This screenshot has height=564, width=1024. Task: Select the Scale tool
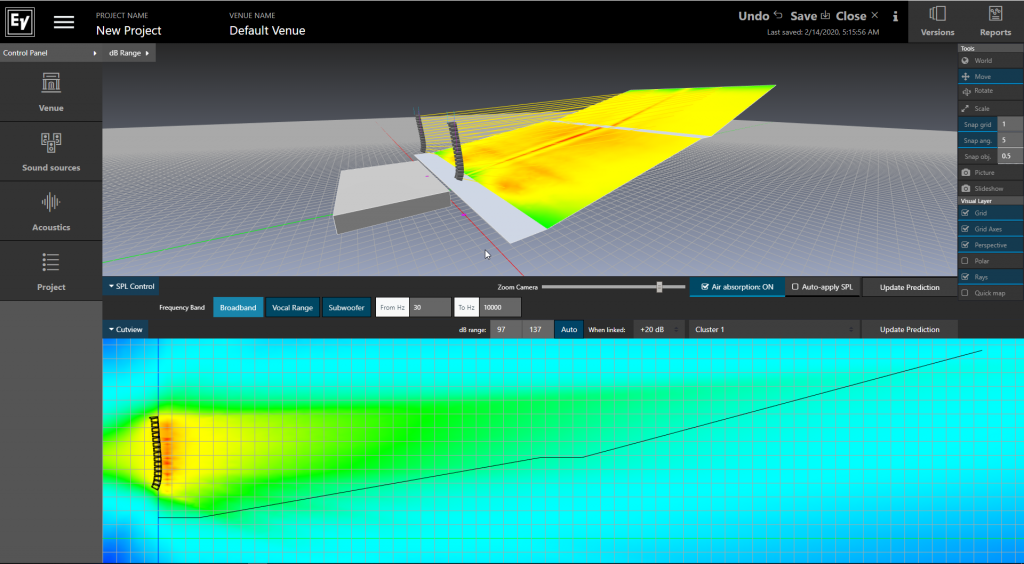coord(991,108)
